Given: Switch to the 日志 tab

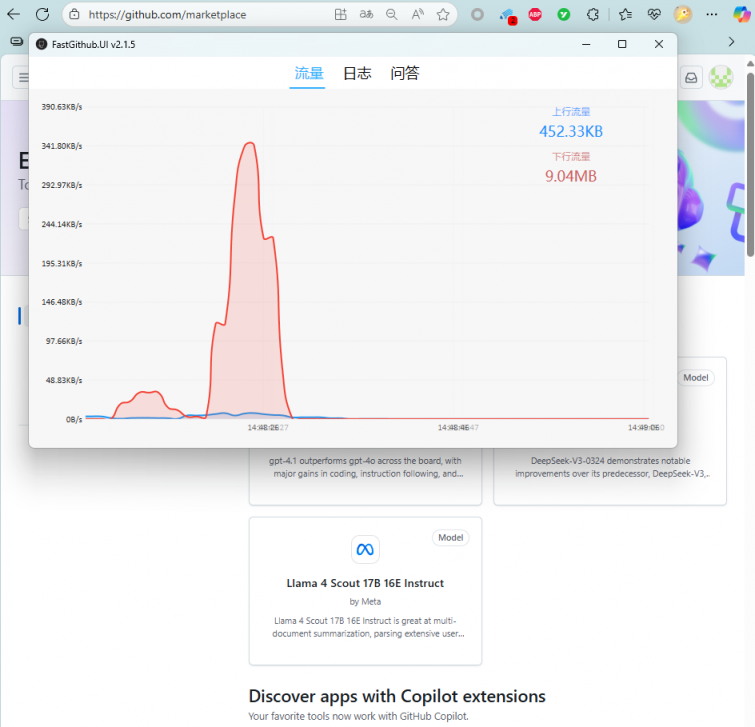Looking at the screenshot, I should pos(357,73).
